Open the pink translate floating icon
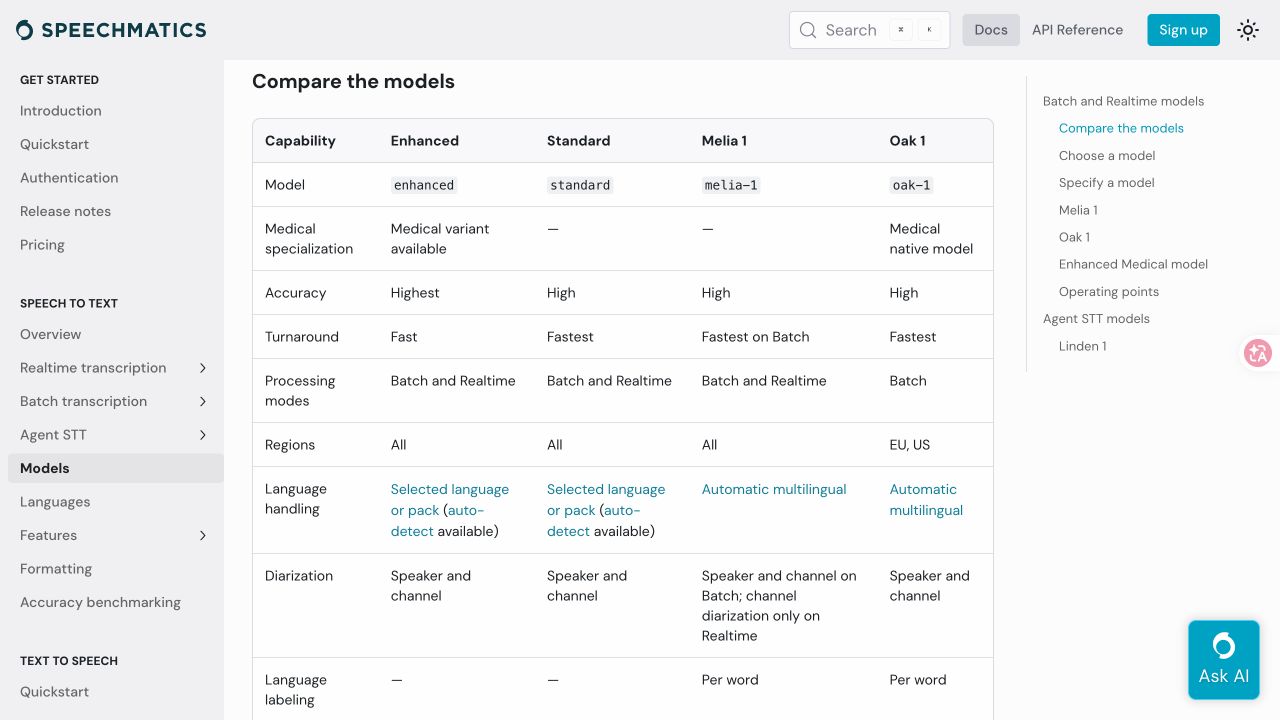 [1258, 352]
